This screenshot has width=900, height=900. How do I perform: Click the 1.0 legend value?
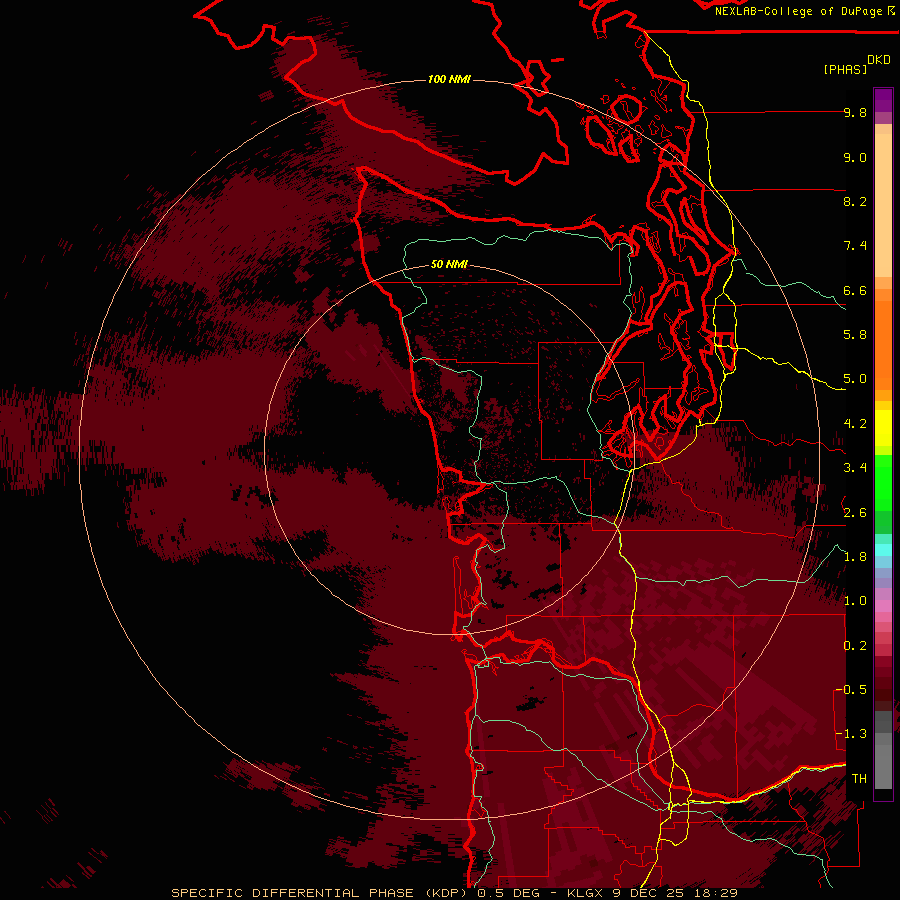pos(855,601)
